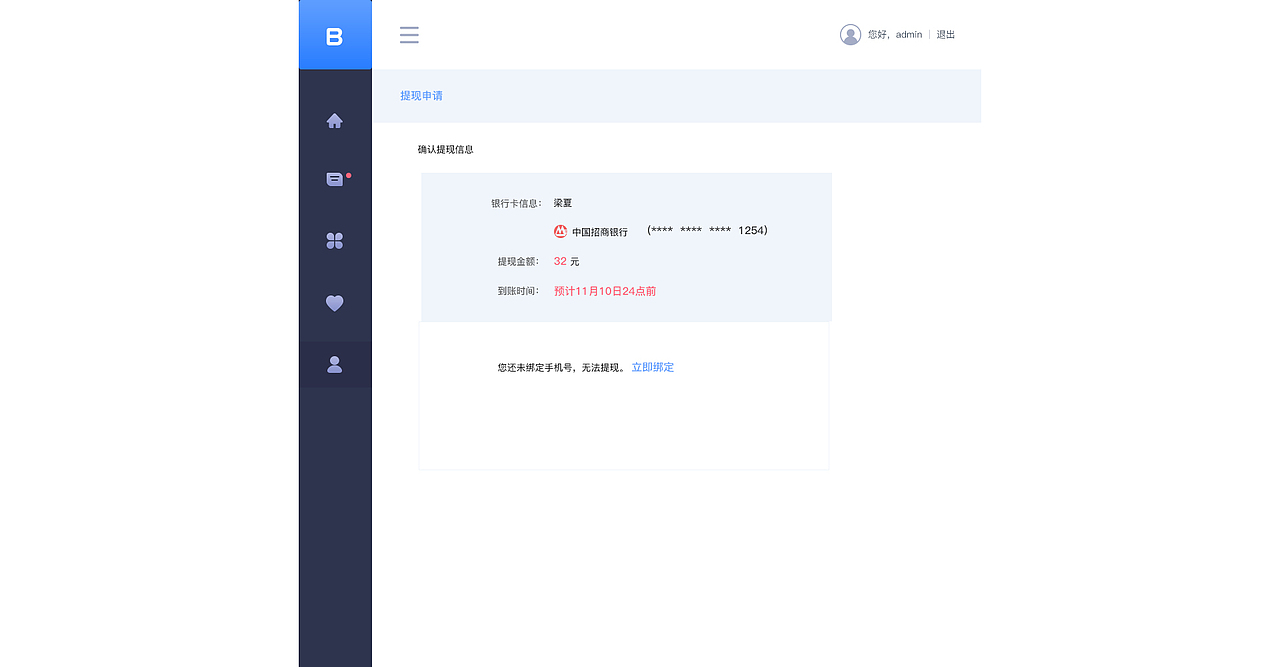Open the four-leaf apps icon in sidebar
The width and height of the screenshot is (1280, 667).
[335, 241]
